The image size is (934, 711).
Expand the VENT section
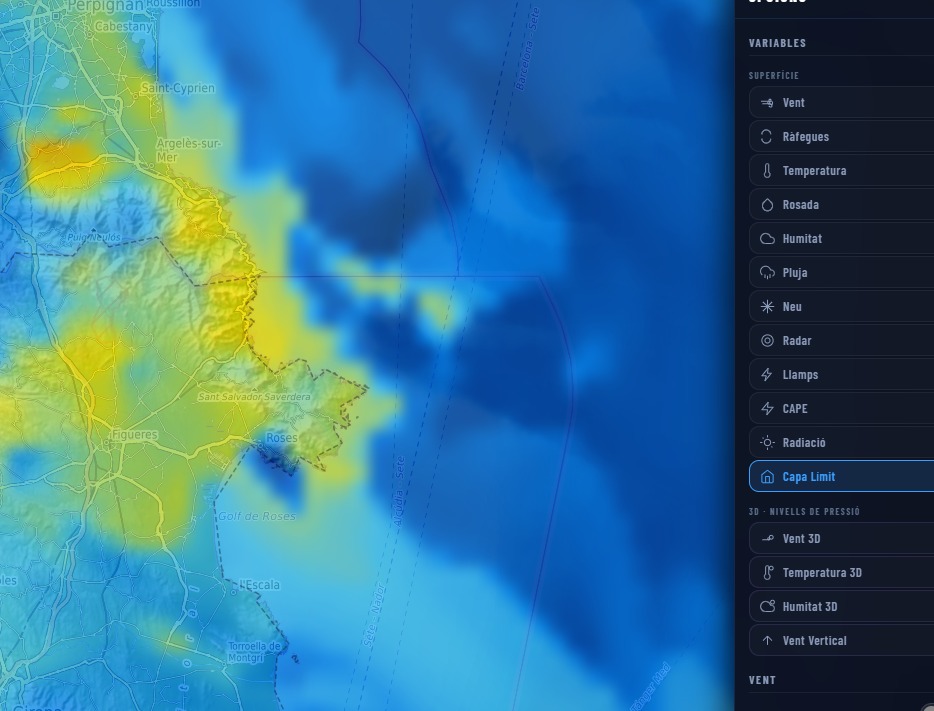pyautogui.click(x=762, y=679)
